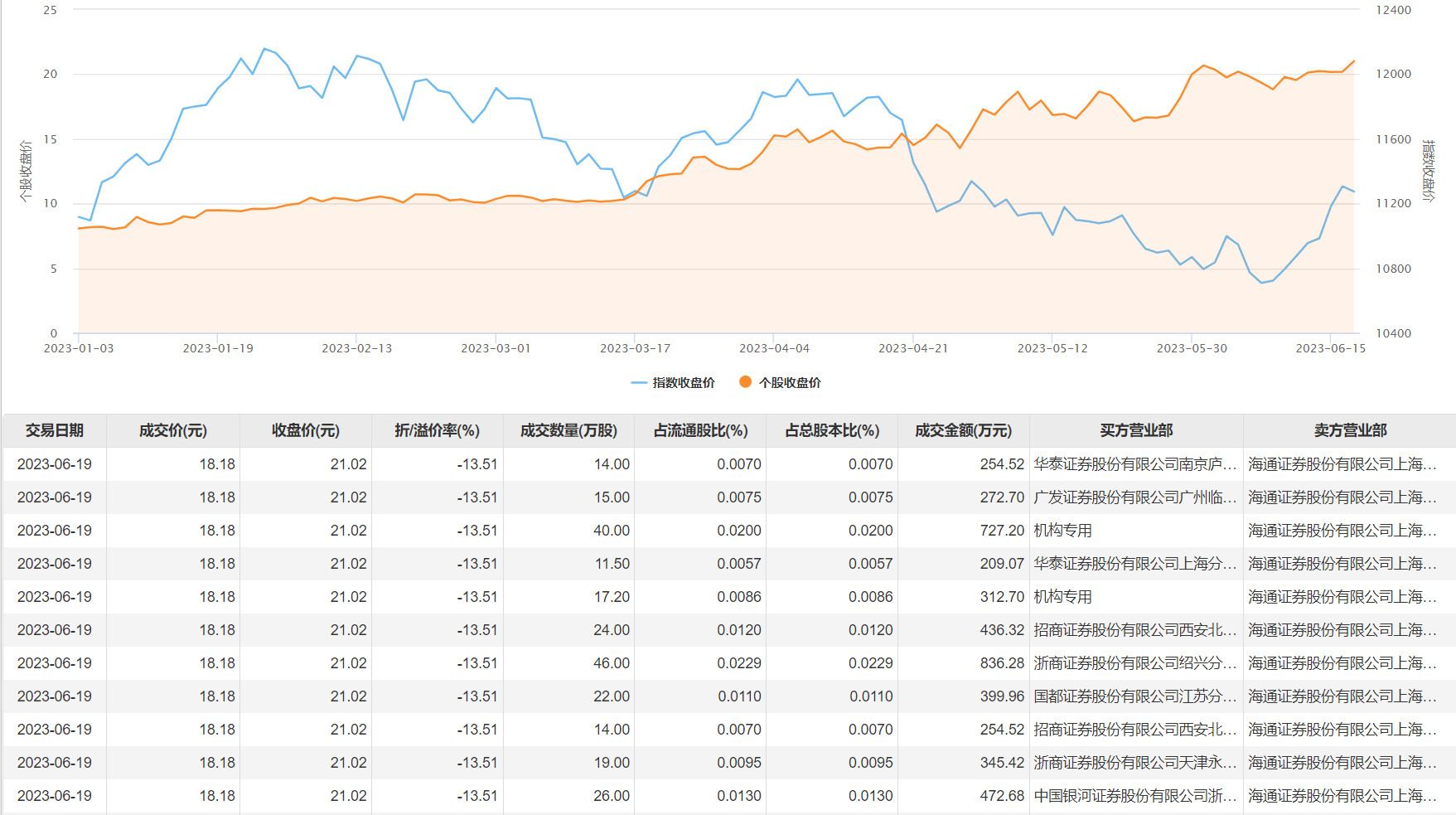Click the 收盘价(元) column header
Image resolution: width=1456 pixels, height=815 pixels.
point(305,430)
